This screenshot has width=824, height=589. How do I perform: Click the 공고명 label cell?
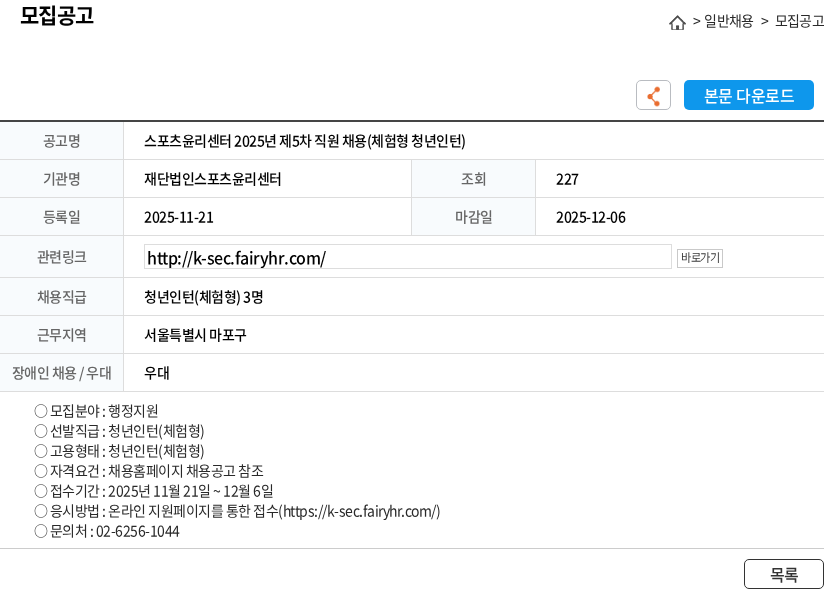[x=61, y=141]
